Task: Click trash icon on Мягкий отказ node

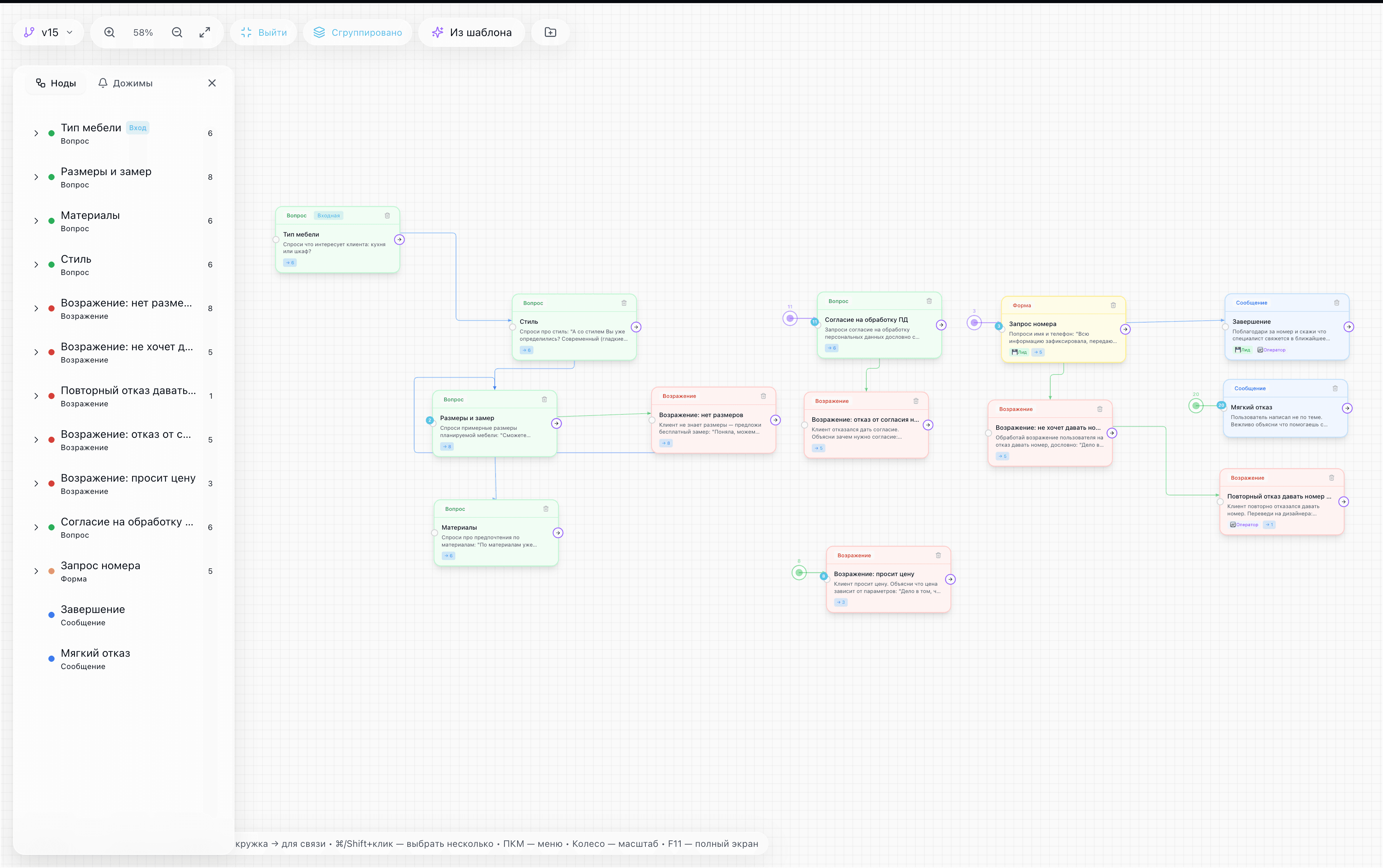Action: [x=1335, y=388]
